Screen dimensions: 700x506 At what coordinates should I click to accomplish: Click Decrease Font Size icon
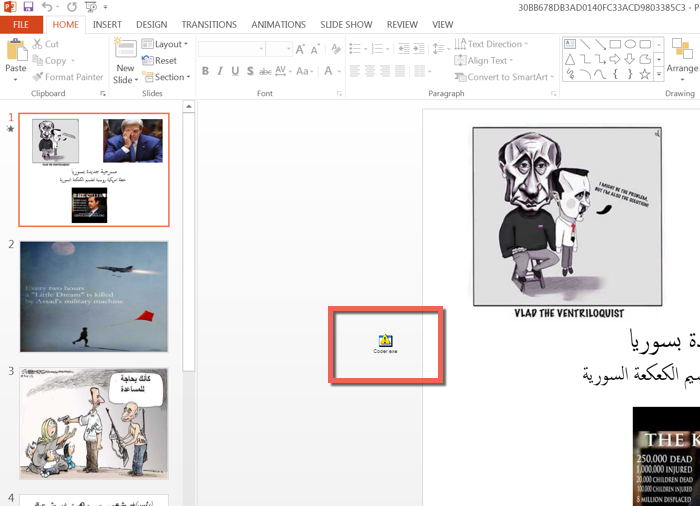[x=315, y=49]
